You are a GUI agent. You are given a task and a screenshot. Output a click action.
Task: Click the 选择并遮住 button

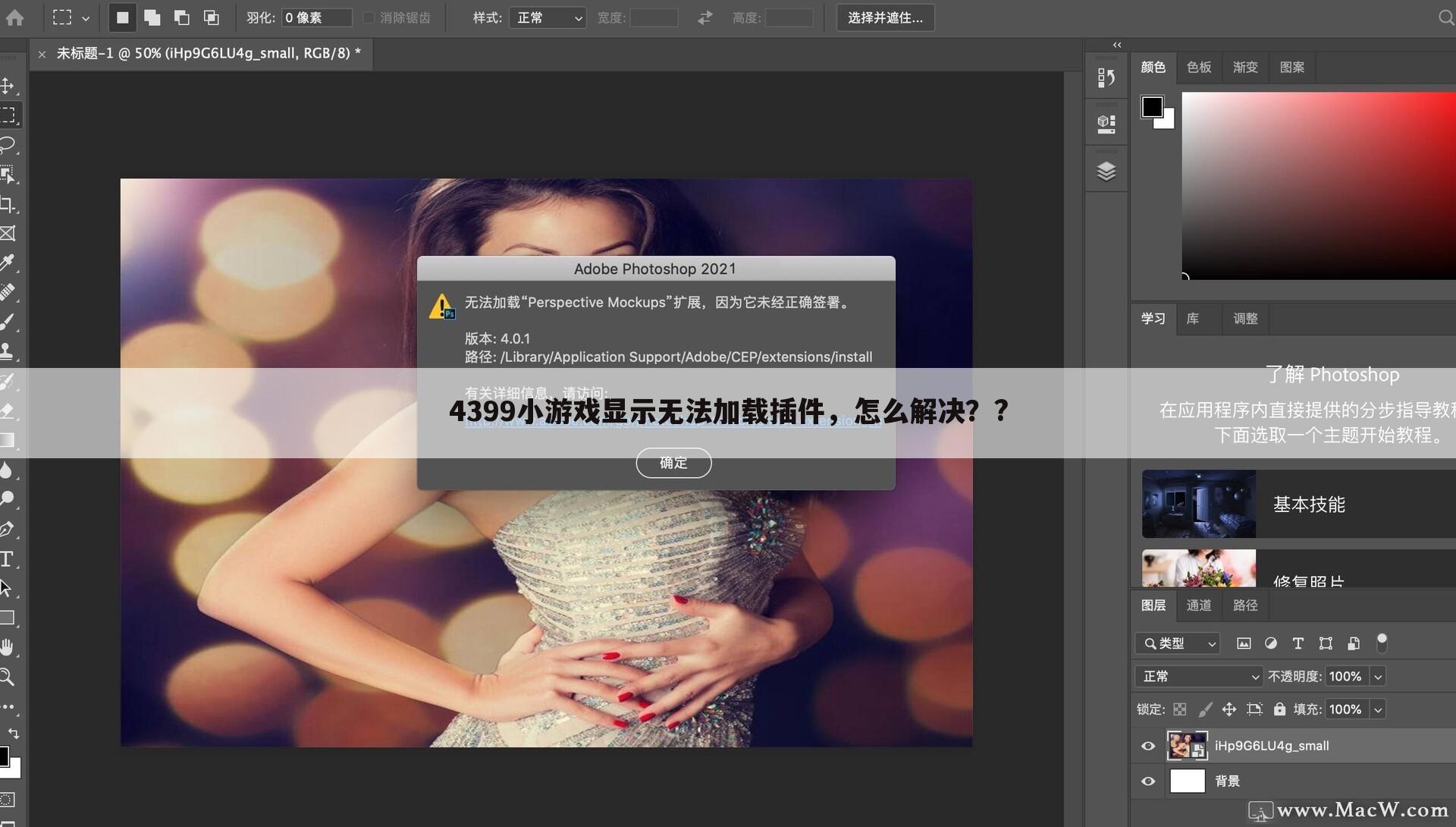(885, 17)
